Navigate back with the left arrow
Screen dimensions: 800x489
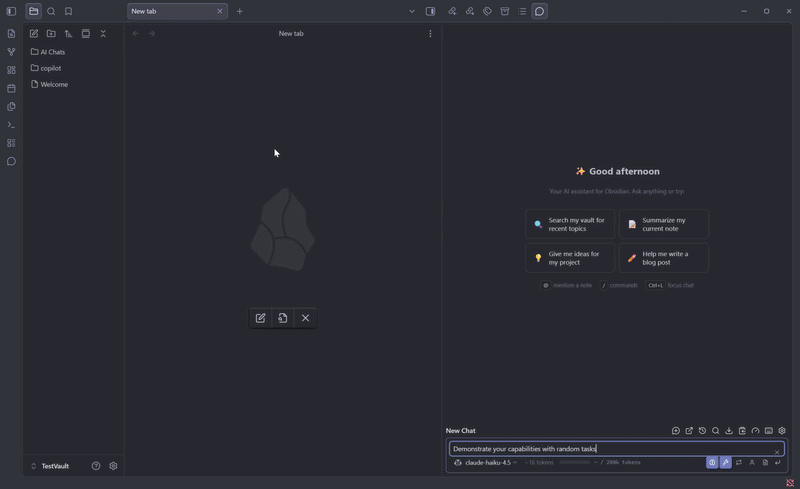(136, 34)
